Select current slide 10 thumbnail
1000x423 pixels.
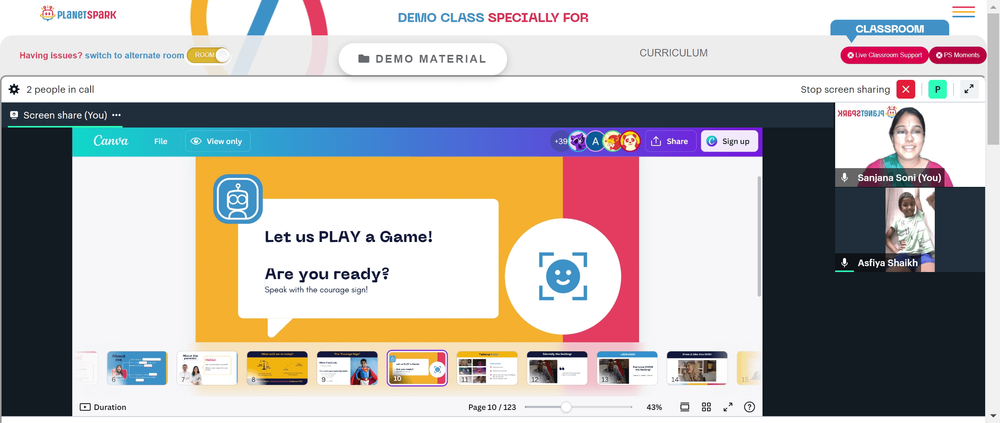417,368
